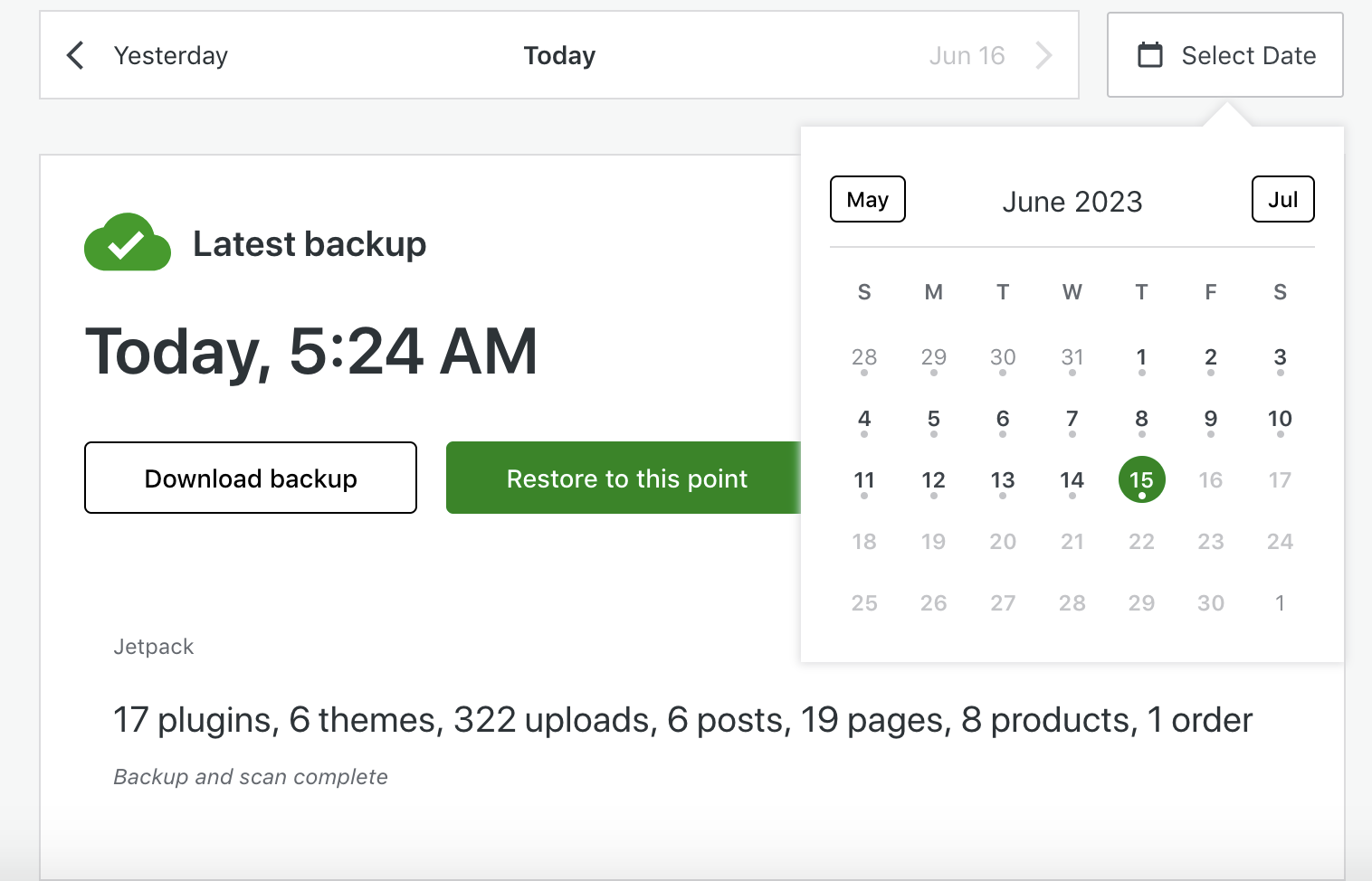This screenshot has height=881, width=1372.
Task: Click the left chevron beside Yesterday
Action: click(x=74, y=55)
